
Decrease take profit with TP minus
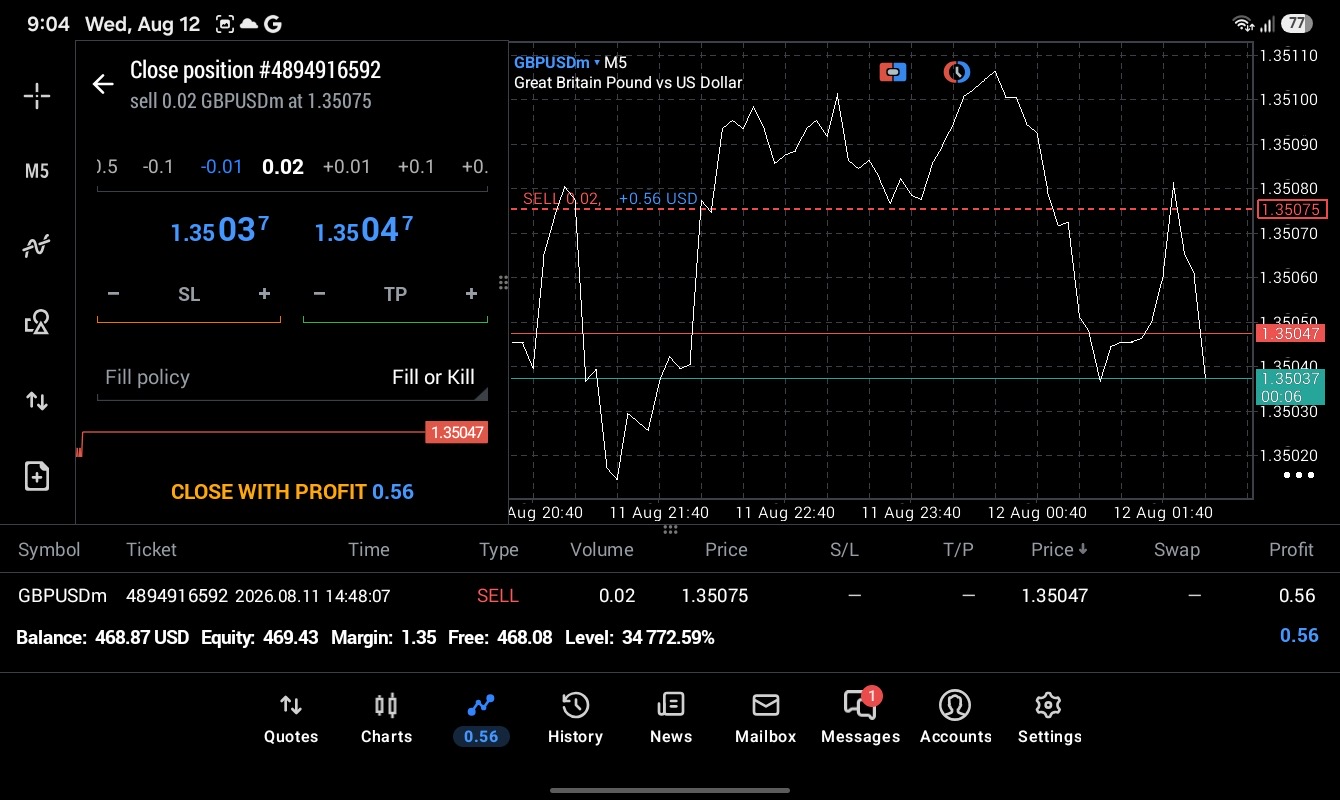tap(319, 294)
